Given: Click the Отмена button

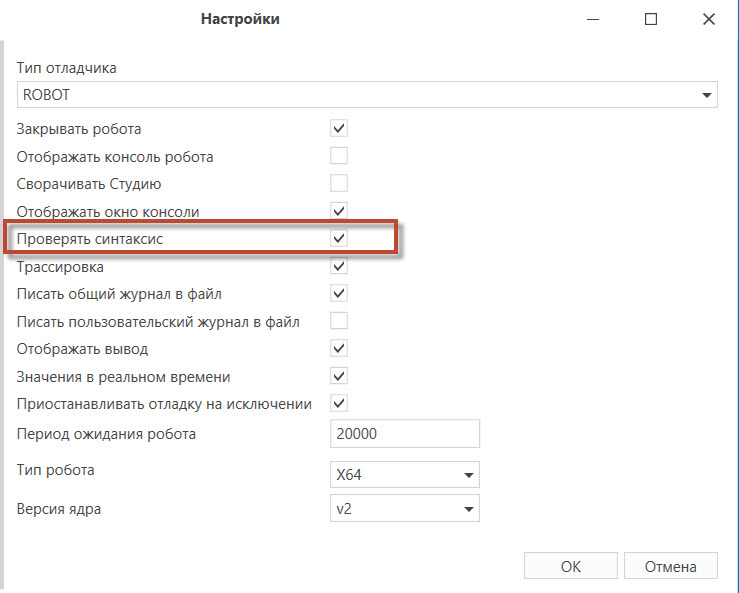Looking at the screenshot, I should (x=671, y=566).
